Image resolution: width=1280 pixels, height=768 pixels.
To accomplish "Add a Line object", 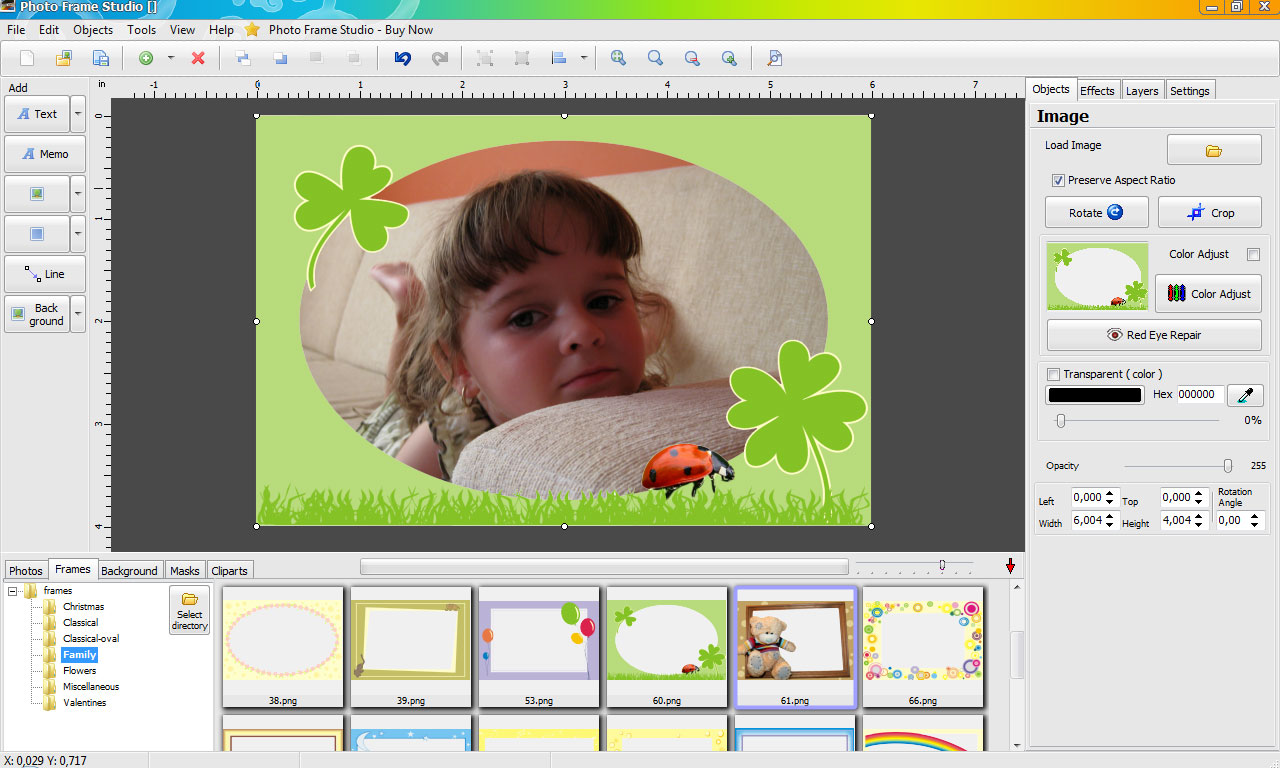I will pos(45,274).
